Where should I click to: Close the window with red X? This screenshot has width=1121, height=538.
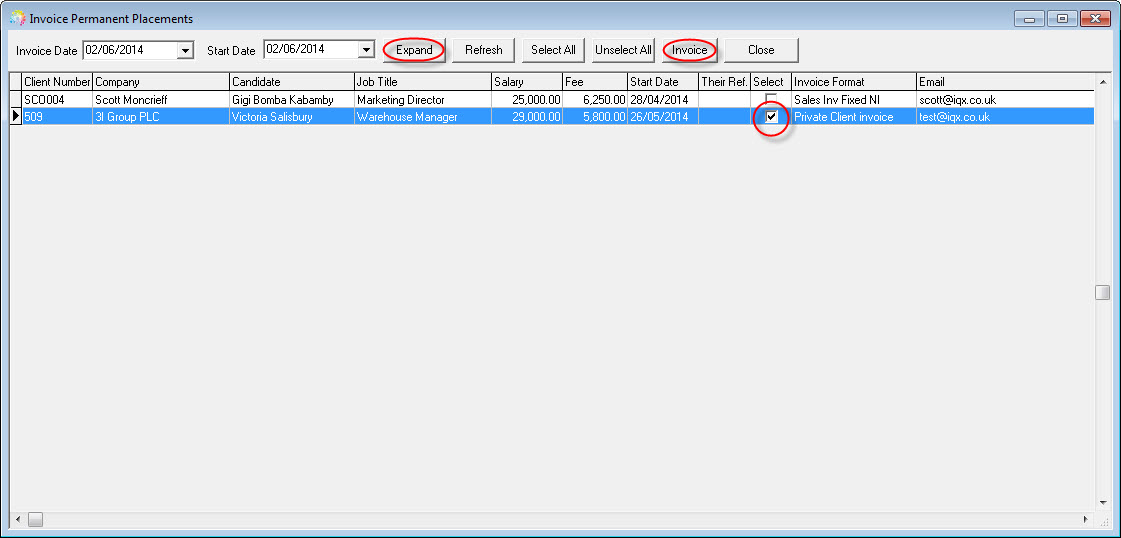[1095, 19]
